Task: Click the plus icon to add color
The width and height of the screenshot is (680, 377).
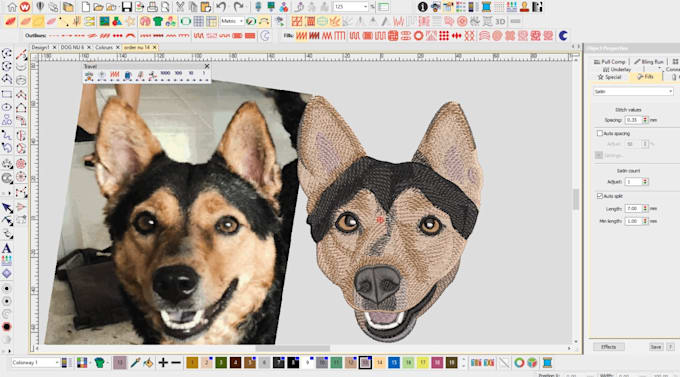Action: tap(163, 362)
